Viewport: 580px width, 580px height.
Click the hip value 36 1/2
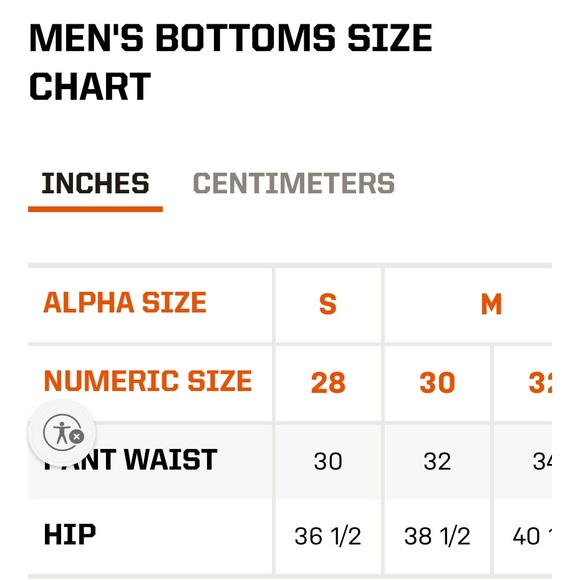point(328,536)
